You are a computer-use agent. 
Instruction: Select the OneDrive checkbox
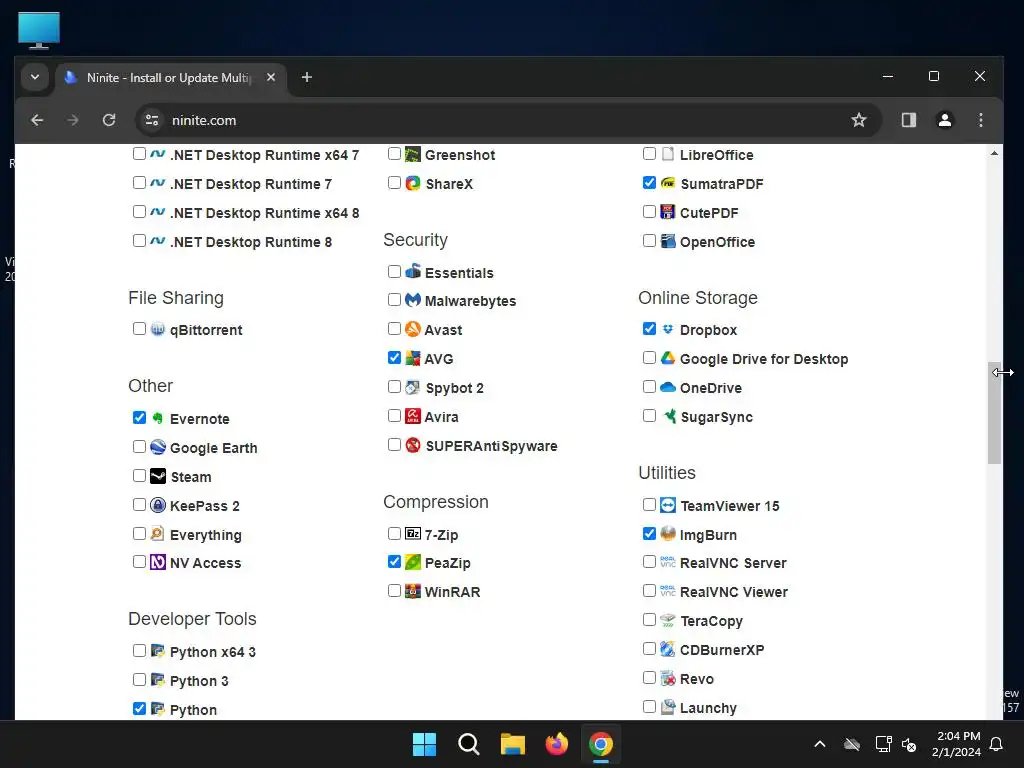tap(649, 386)
